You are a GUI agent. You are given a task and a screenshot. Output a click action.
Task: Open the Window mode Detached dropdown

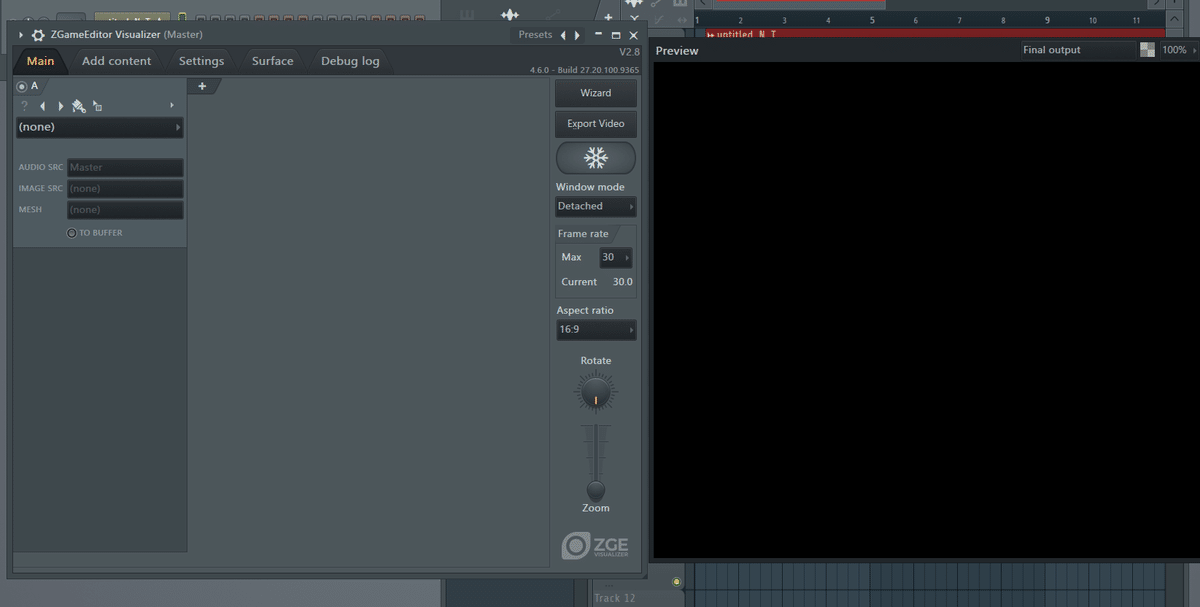click(x=596, y=206)
